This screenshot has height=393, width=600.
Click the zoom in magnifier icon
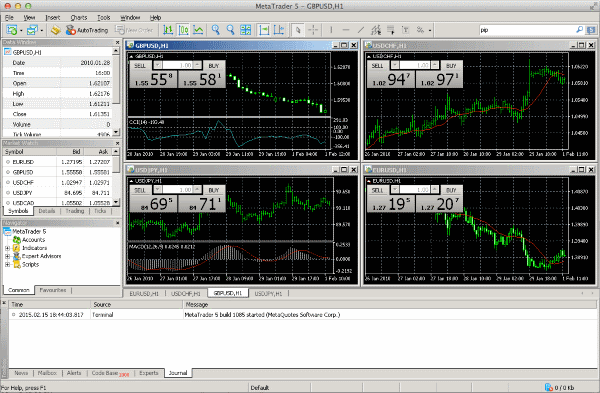coord(216,30)
